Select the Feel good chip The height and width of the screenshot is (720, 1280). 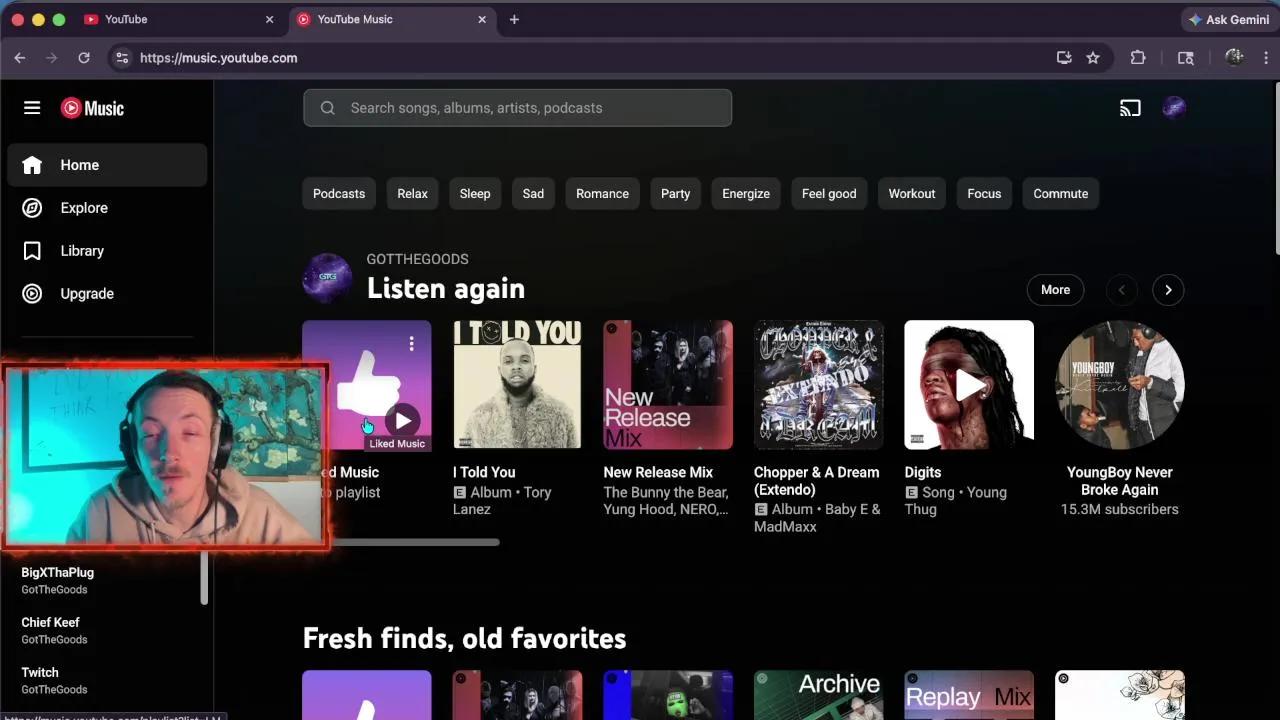[x=829, y=194]
